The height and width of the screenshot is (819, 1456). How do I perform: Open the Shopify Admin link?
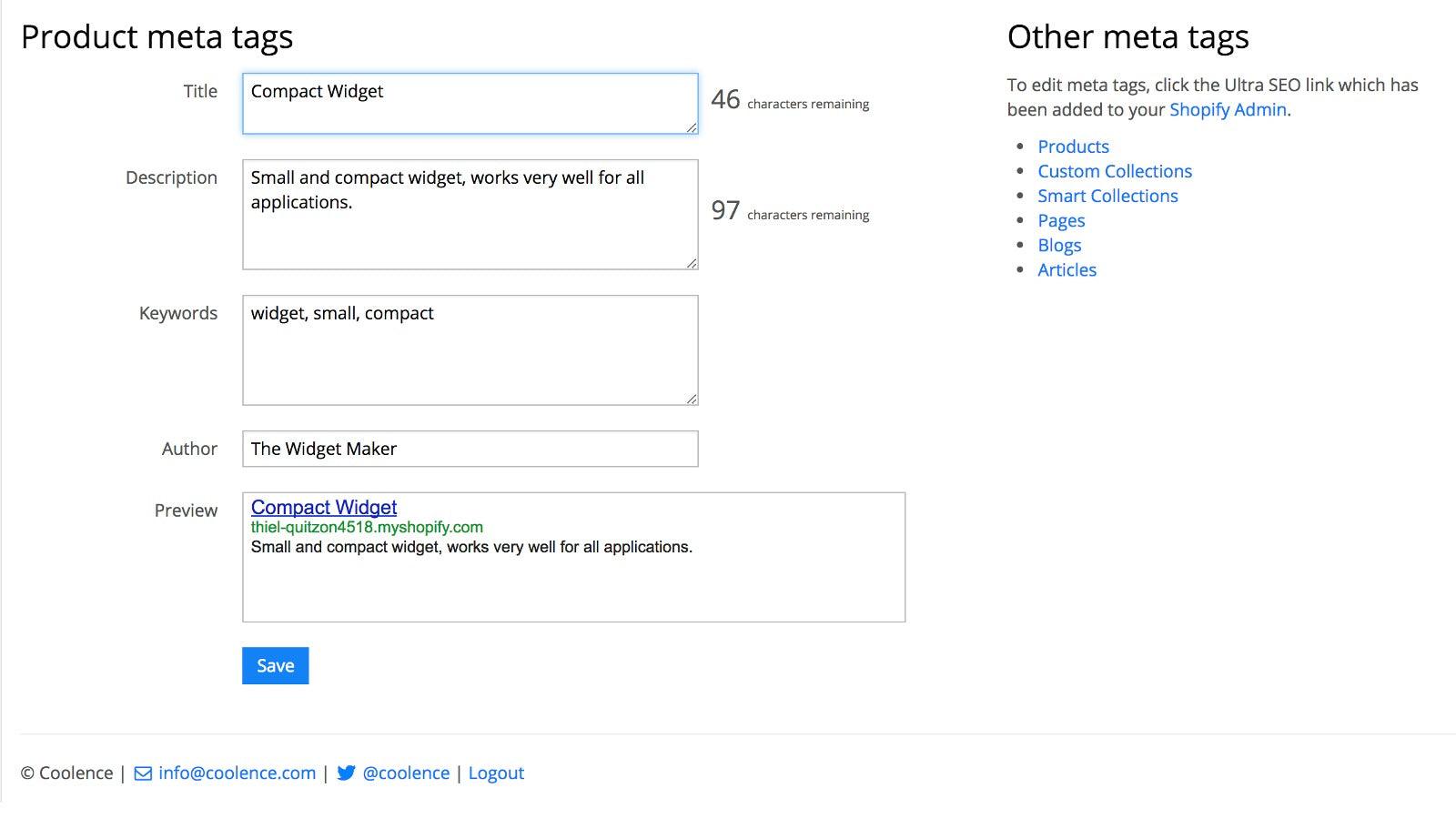pos(1228,110)
